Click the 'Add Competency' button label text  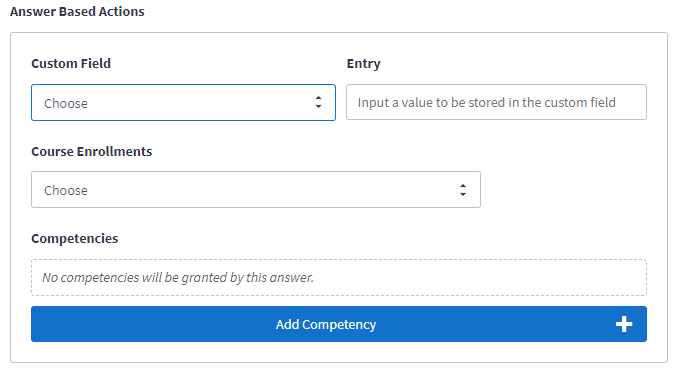point(326,325)
